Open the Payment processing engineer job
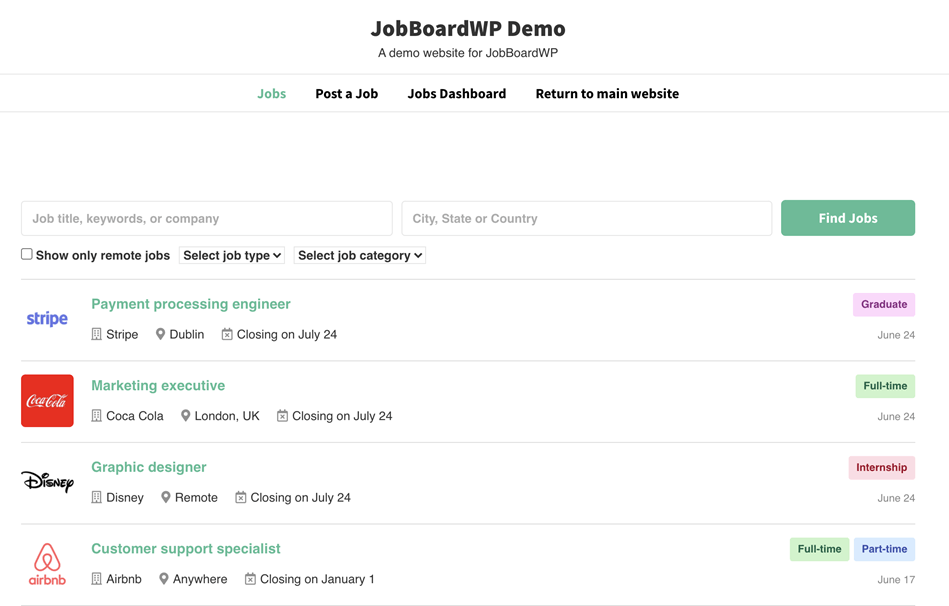Image resolution: width=949 pixels, height=606 pixels. pyautogui.click(x=191, y=304)
